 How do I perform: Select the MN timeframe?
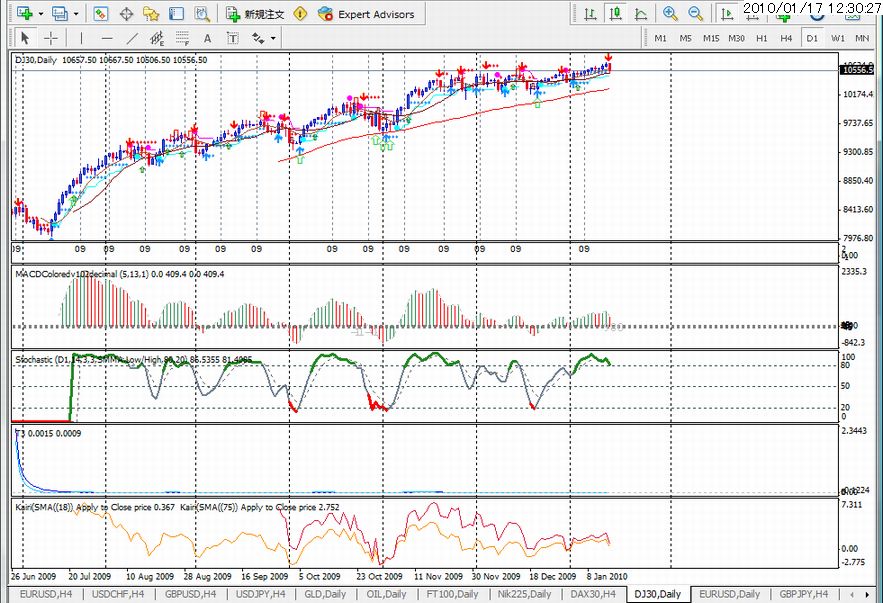point(862,38)
